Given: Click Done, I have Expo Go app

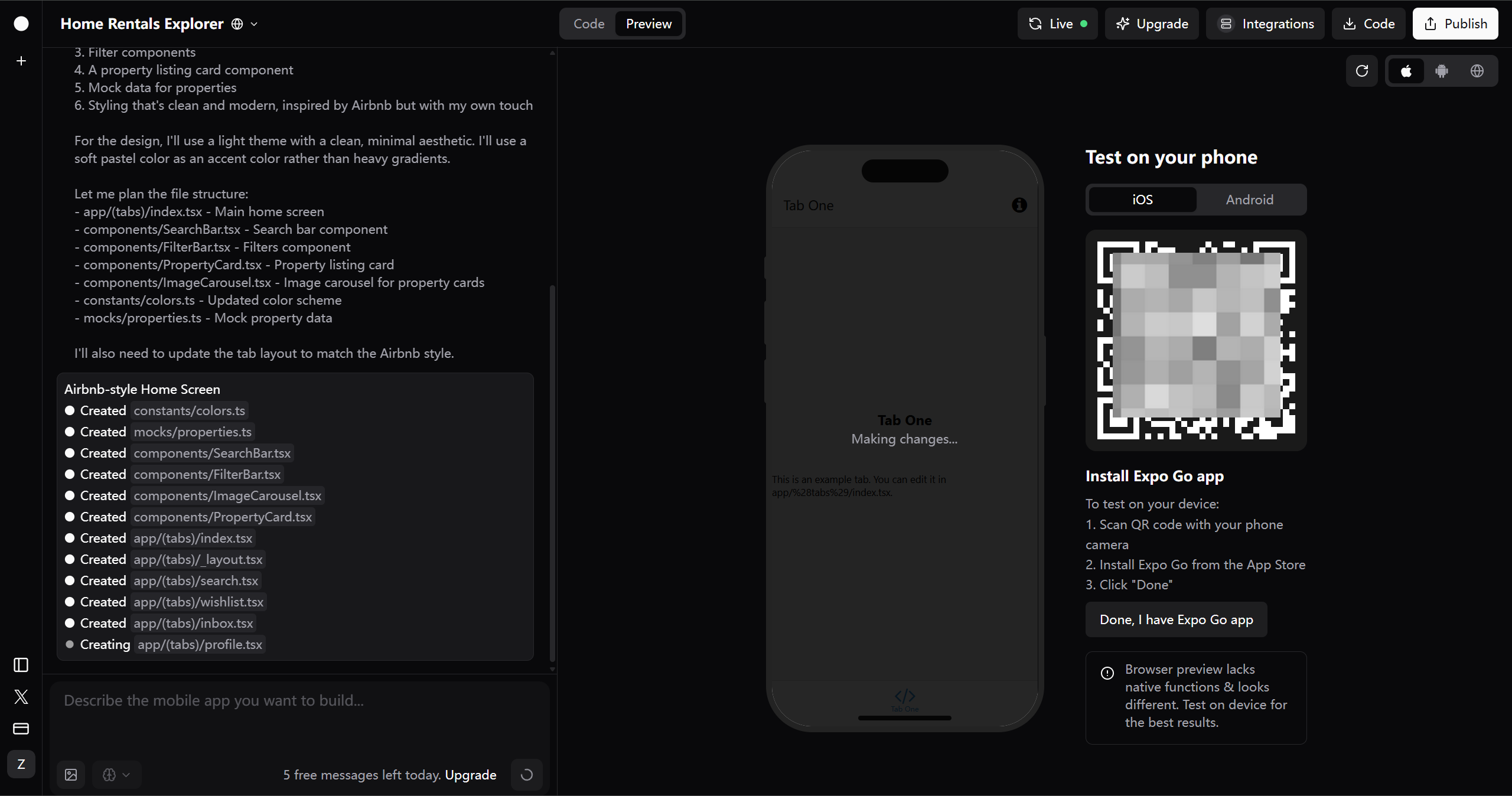Looking at the screenshot, I should coord(1176,619).
